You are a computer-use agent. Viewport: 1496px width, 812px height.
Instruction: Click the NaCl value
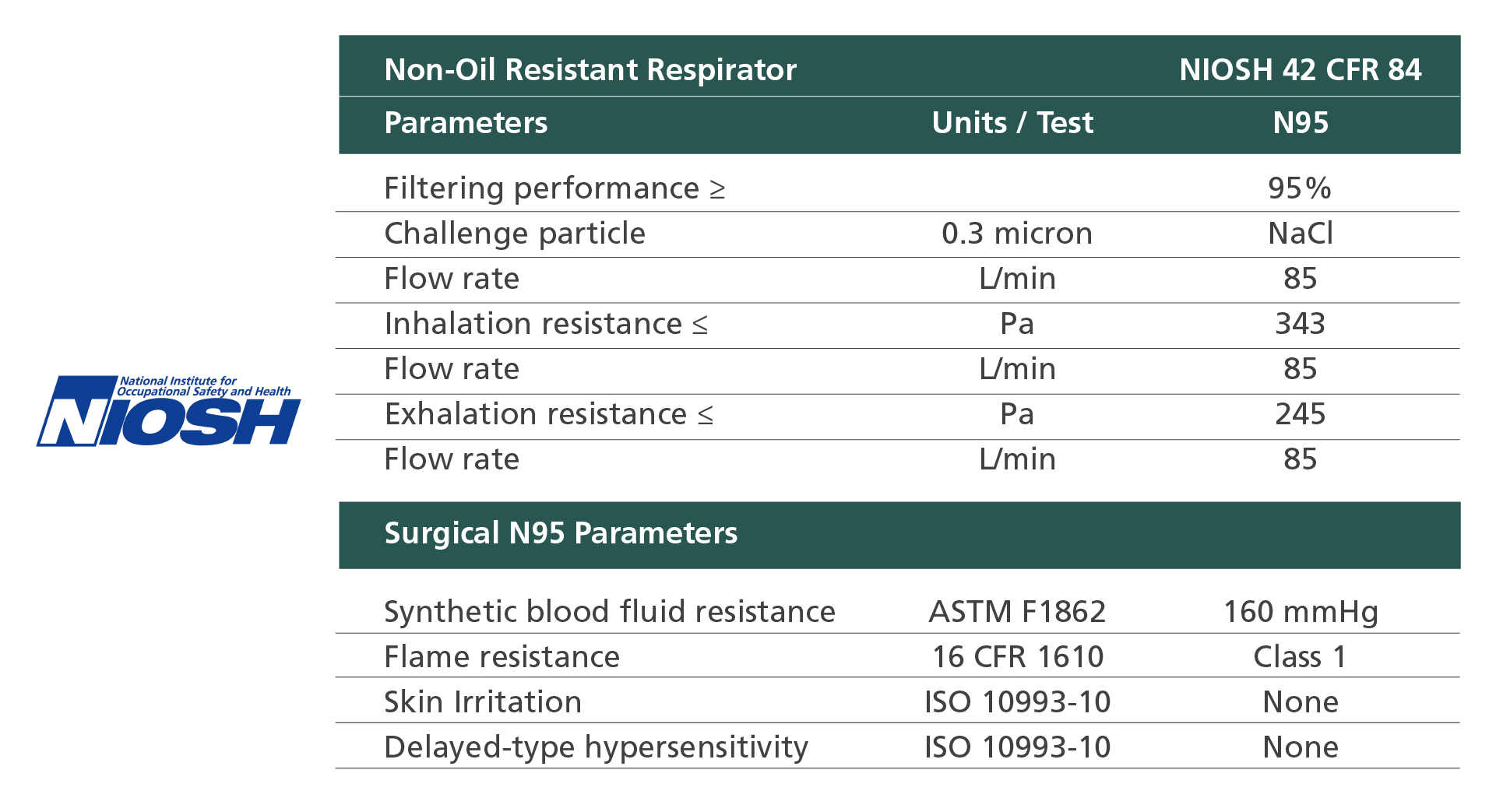(1301, 234)
